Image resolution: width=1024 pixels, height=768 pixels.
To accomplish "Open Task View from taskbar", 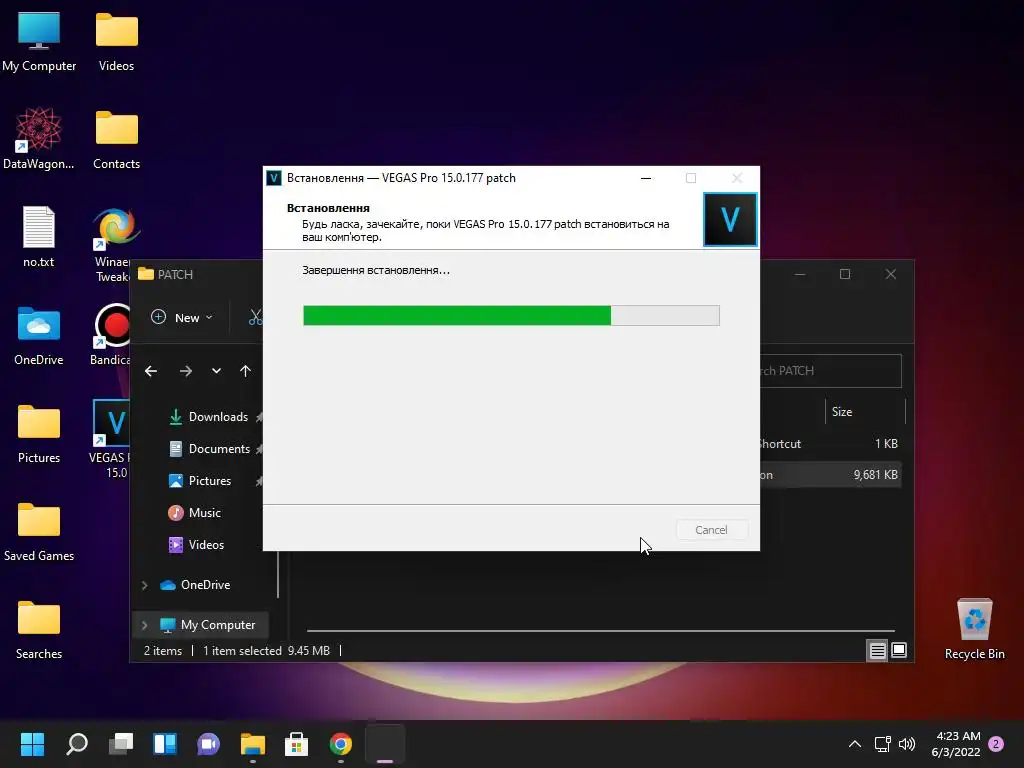I will [121, 744].
